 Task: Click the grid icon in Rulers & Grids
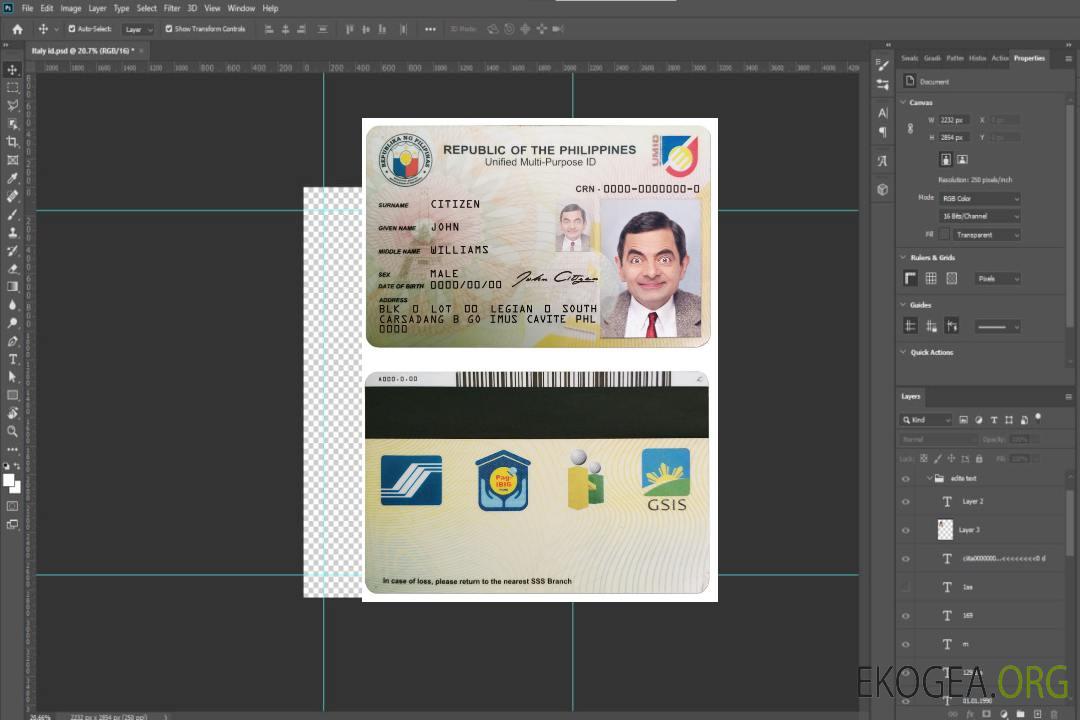click(931, 279)
